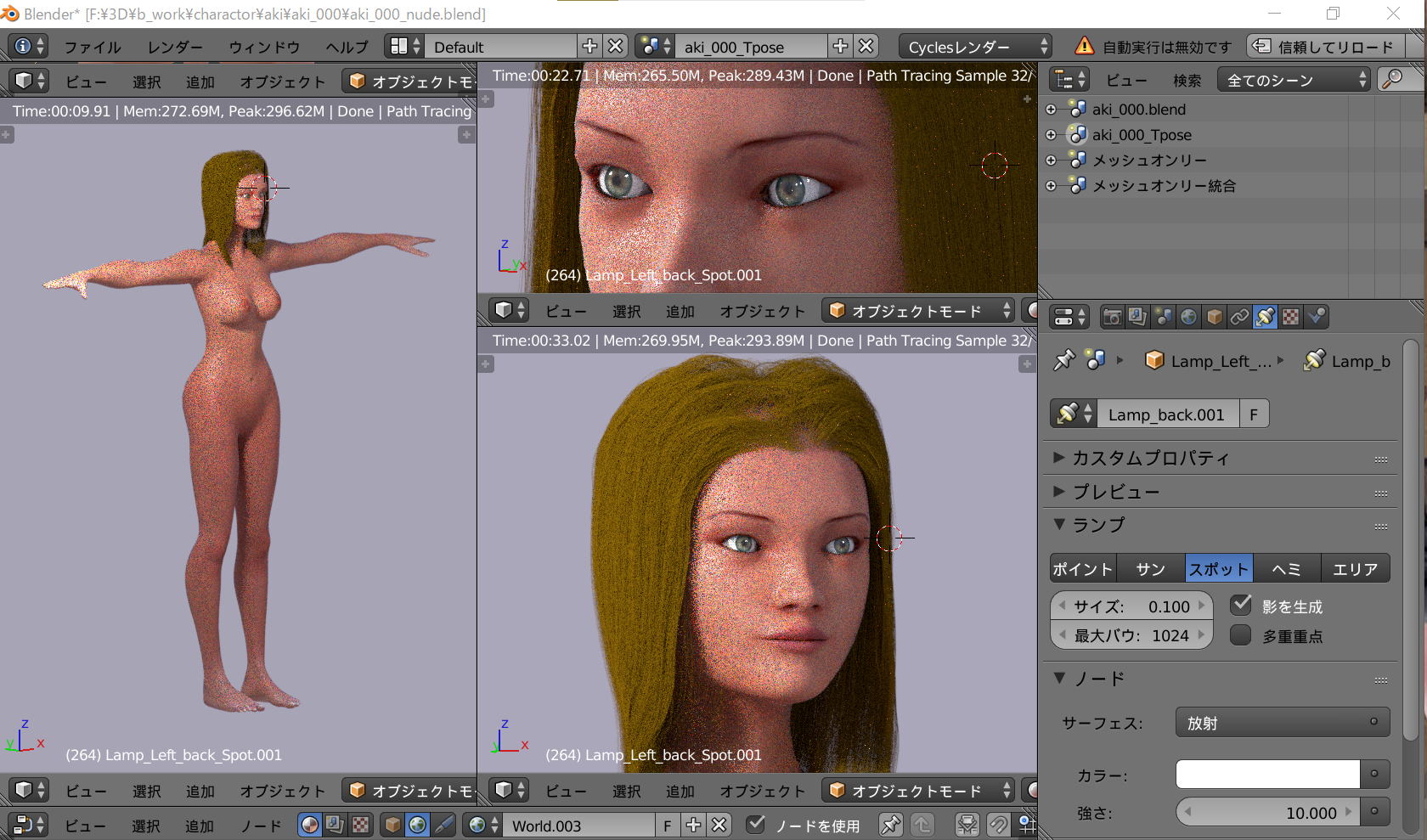Enable the 多重重点 checkbox
The width and height of the screenshot is (1427, 840).
coord(1241,635)
